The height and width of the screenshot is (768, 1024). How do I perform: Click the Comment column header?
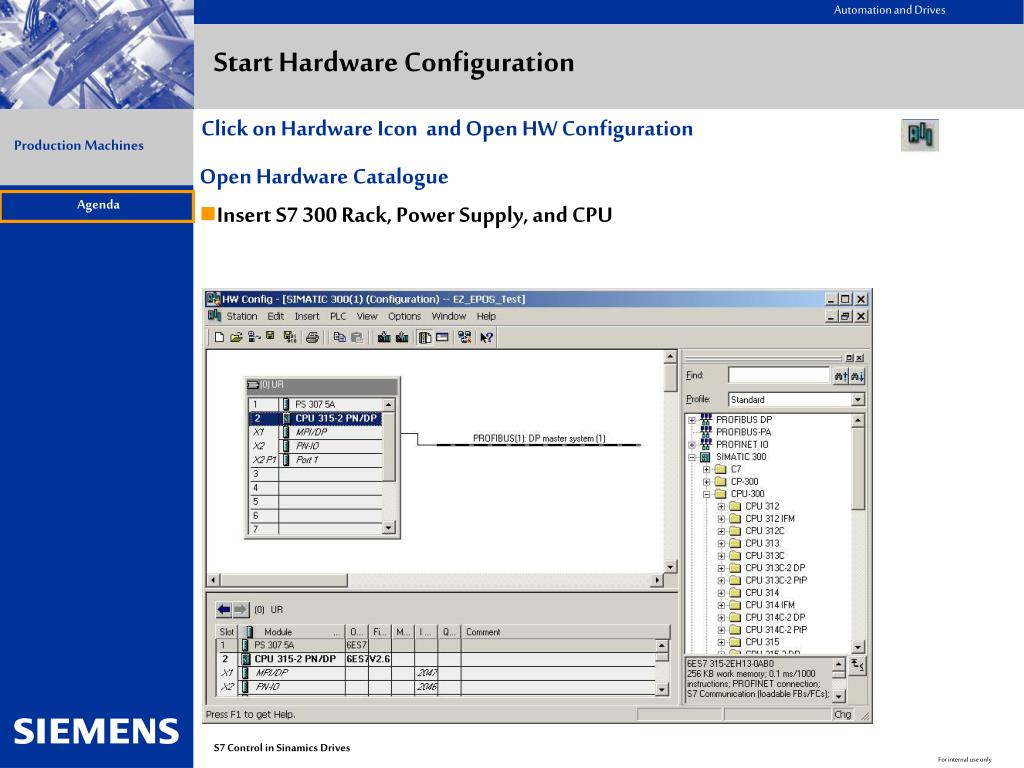coord(566,632)
